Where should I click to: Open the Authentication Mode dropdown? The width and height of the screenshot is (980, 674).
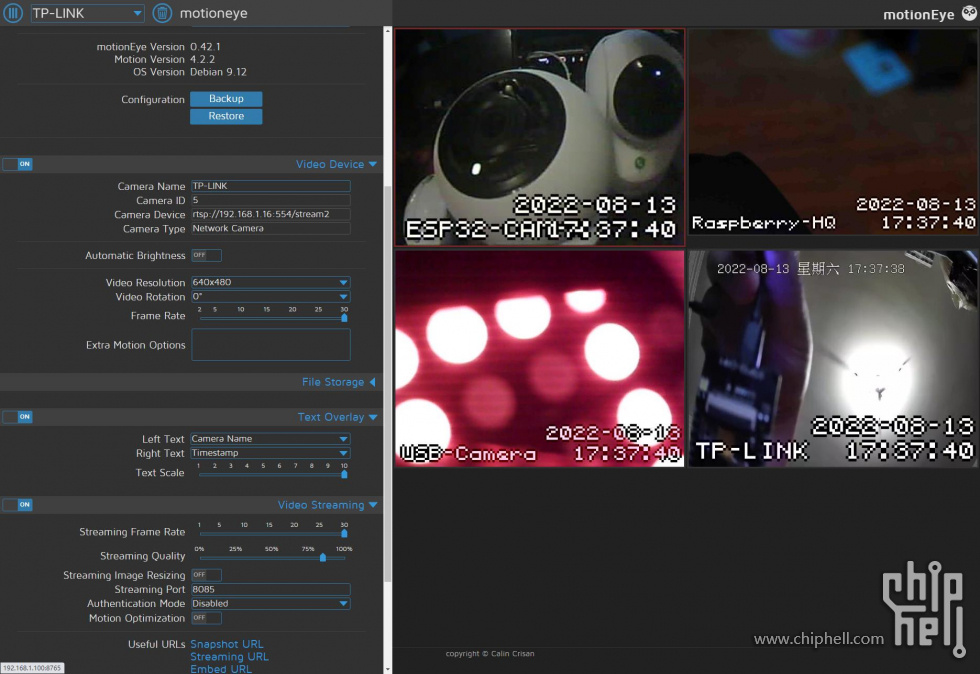coord(271,603)
